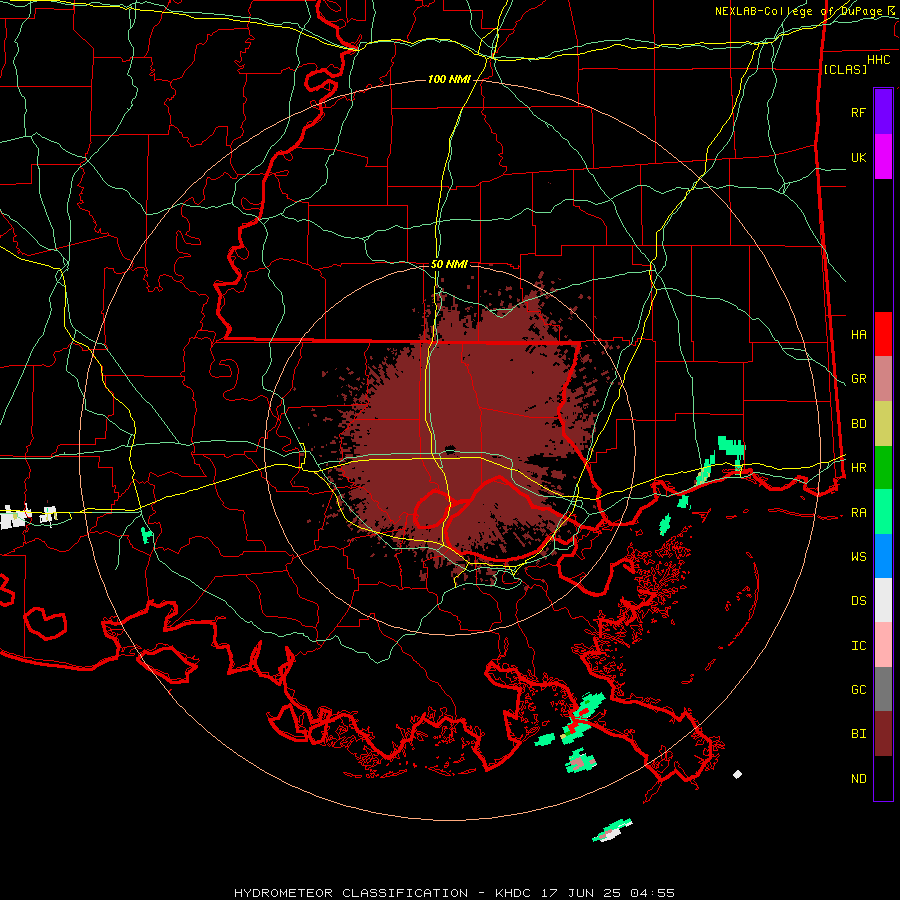The width and height of the screenshot is (900, 900).
Task: Click the "NEXLAB-College of DuPage" credit text
Action: (x=800, y=11)
